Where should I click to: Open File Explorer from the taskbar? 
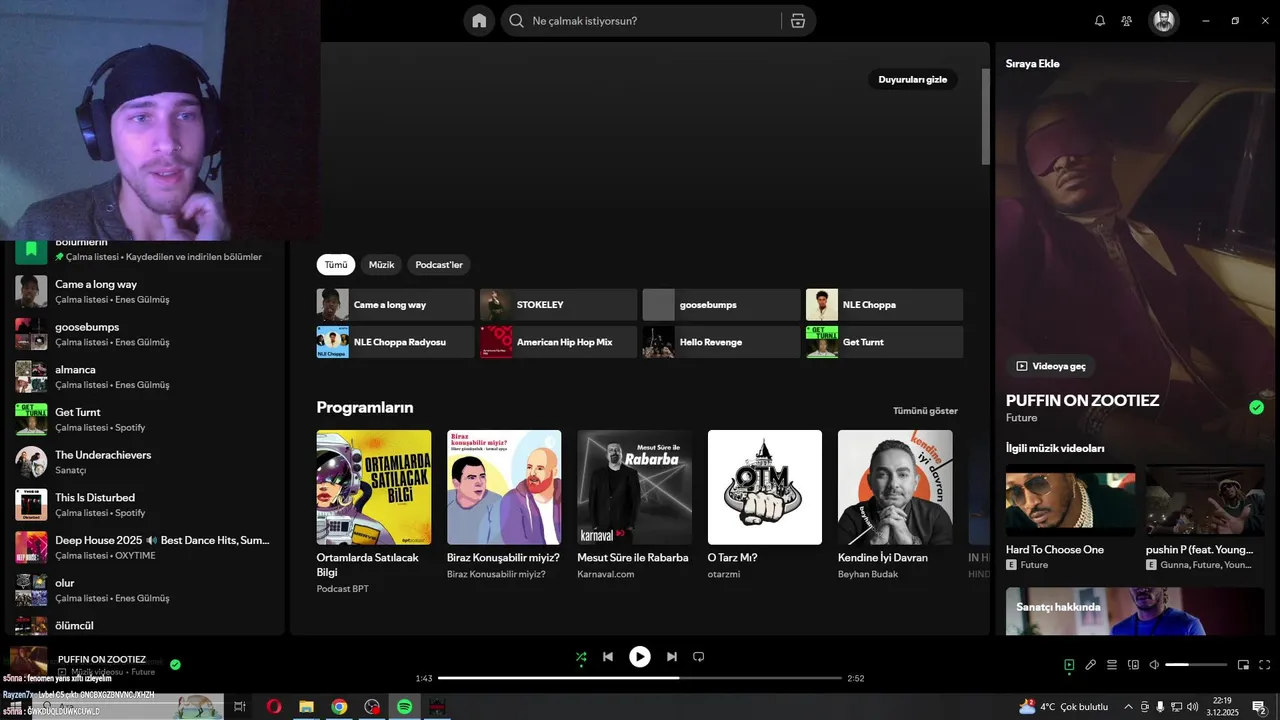tap(307, 707)
